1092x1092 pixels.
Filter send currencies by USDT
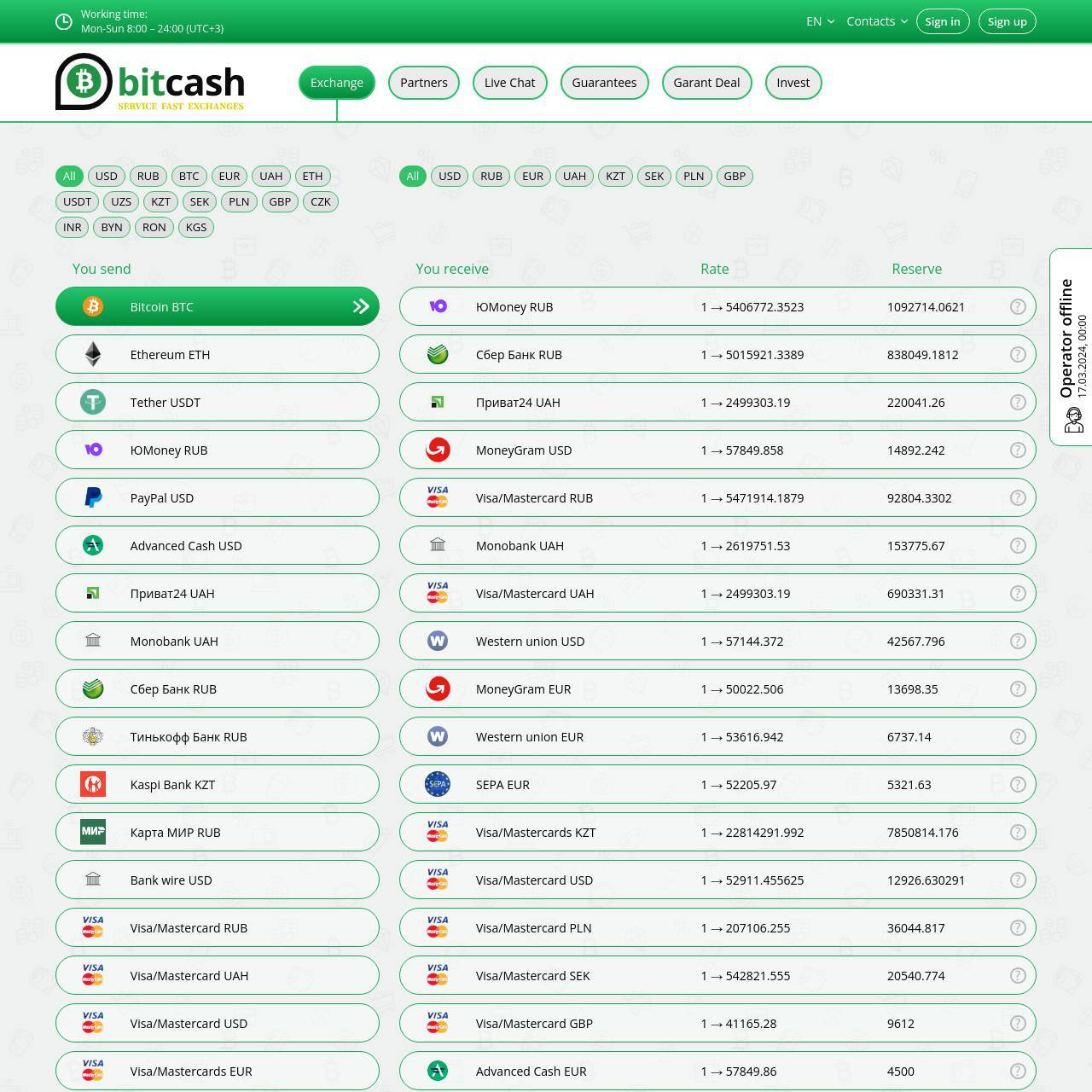pyautogui.click(x=77, y=202)
